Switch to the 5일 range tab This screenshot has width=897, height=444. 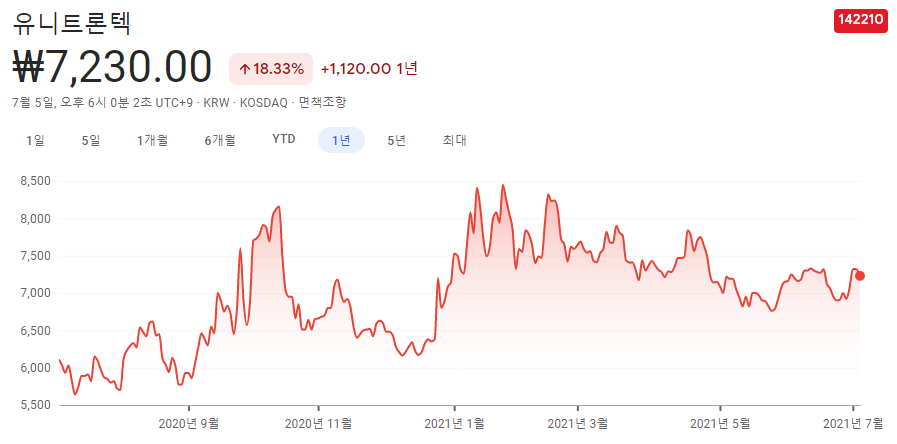point(91,140)
